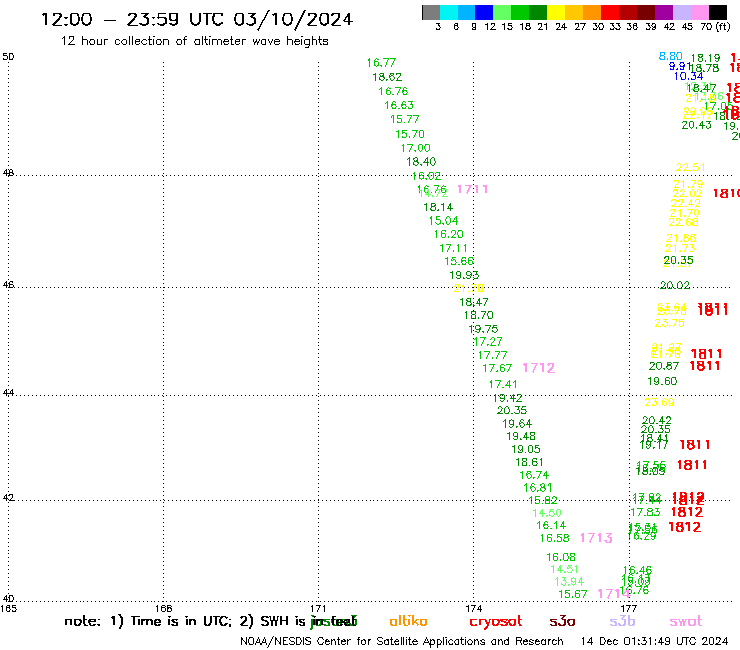
Task: Click the yellow value 22.42
Action: tap(686, 203)
